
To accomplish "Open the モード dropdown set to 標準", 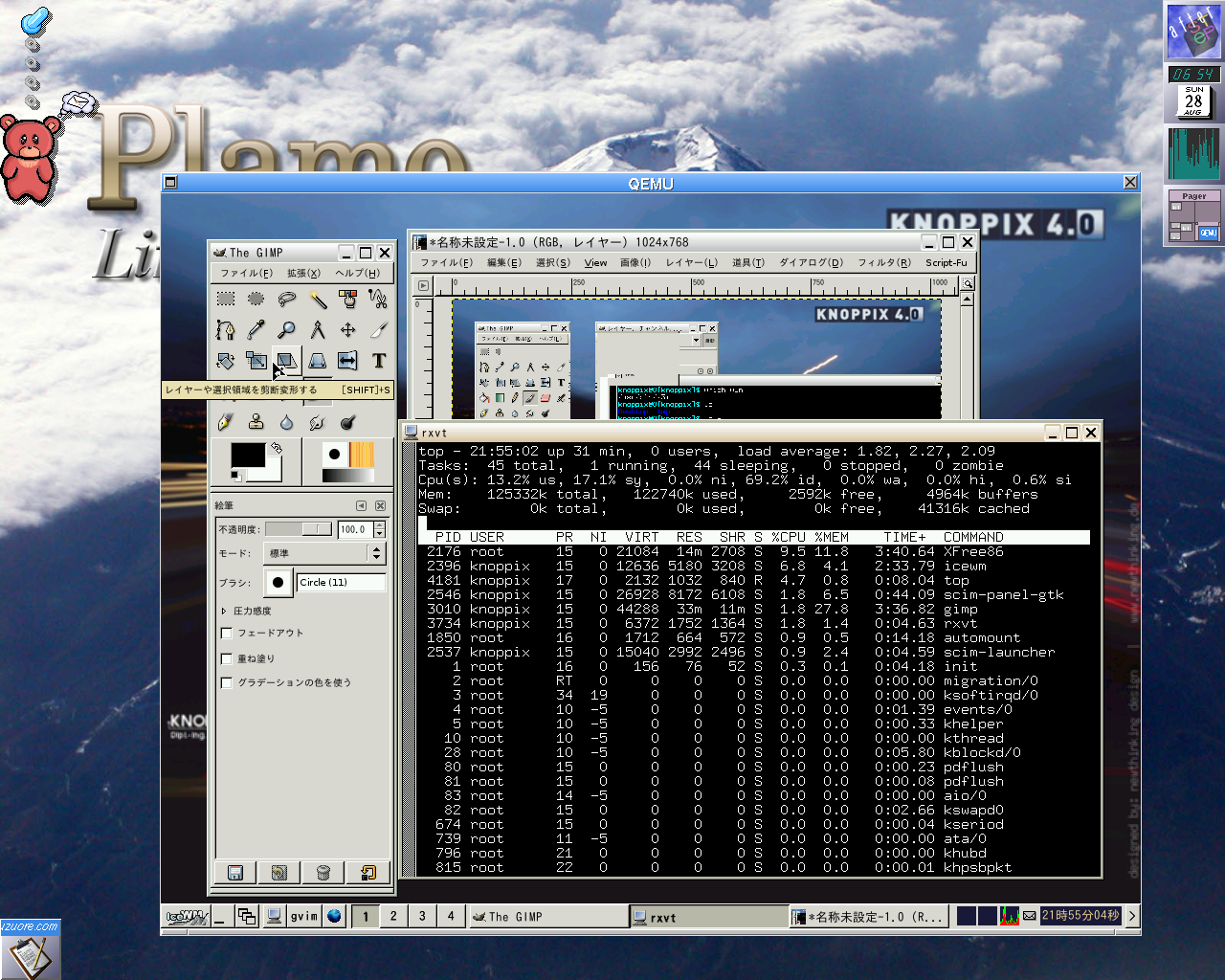I will 324,553.
